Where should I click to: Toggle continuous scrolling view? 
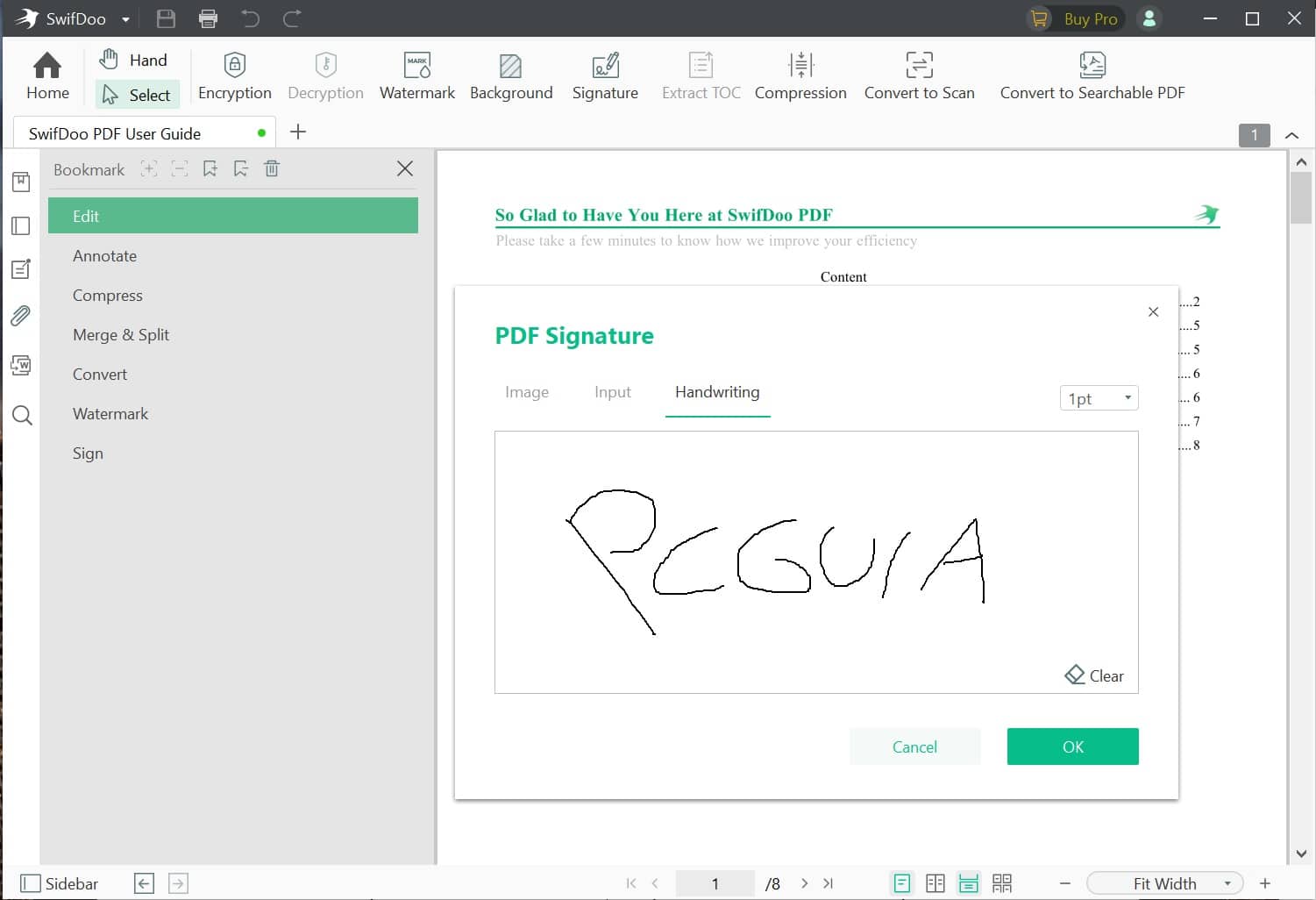pyautogui.click(x=969, y=883)
